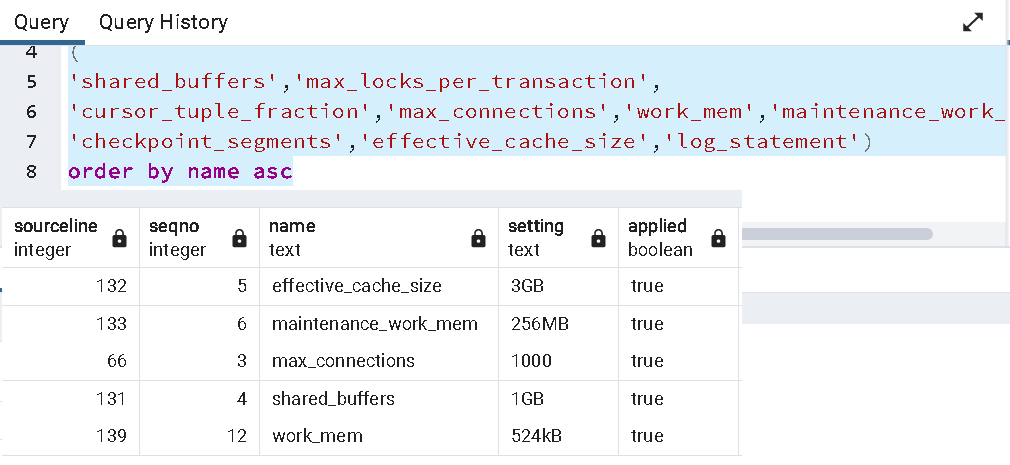
Task: Select the seqno column header
Action: coord(200,238)
